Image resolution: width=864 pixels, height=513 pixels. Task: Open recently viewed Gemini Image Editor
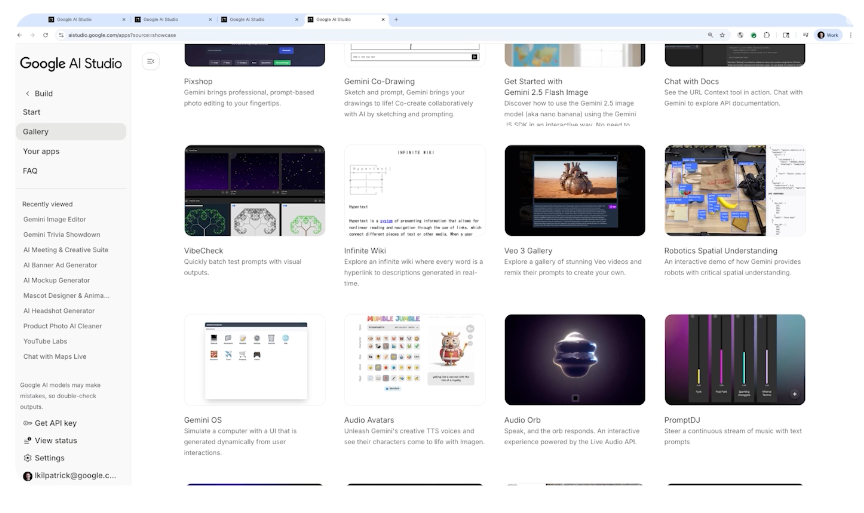[55, 219]
